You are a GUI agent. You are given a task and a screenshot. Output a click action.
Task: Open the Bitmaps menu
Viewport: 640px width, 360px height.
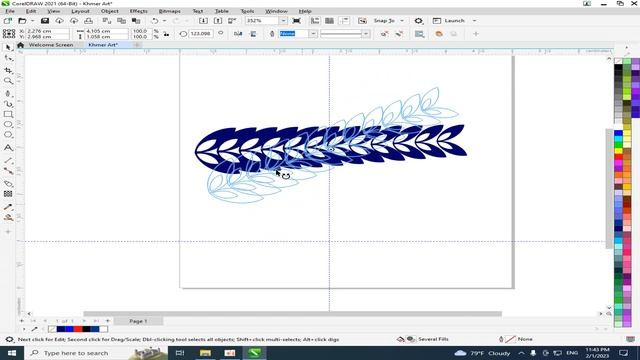tap(169, 11)
